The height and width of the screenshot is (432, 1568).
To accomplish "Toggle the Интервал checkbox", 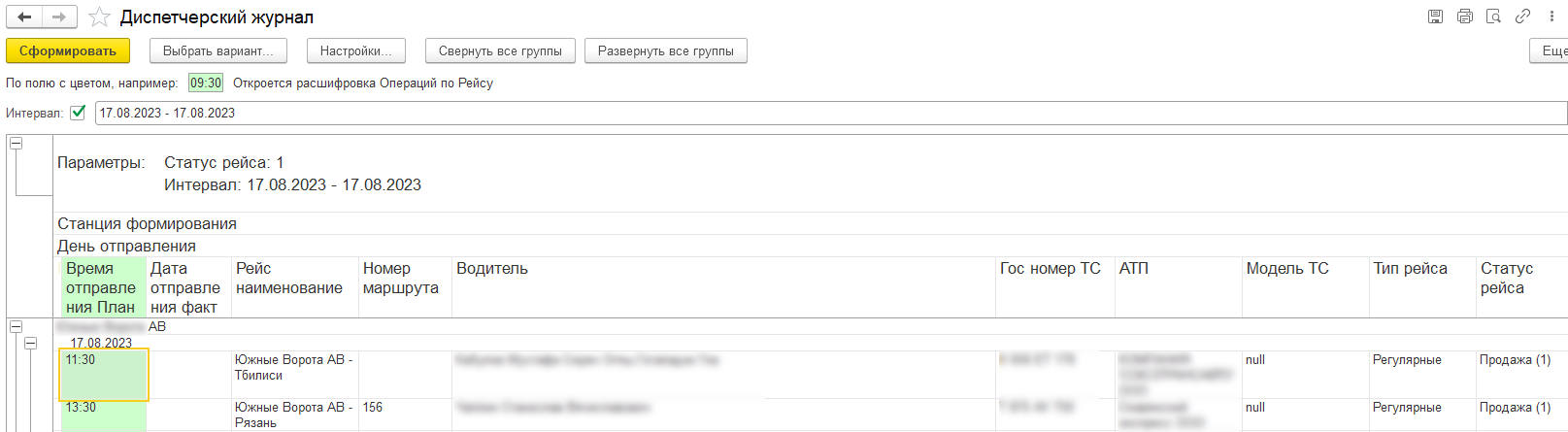I will click(x=79, y=113).
